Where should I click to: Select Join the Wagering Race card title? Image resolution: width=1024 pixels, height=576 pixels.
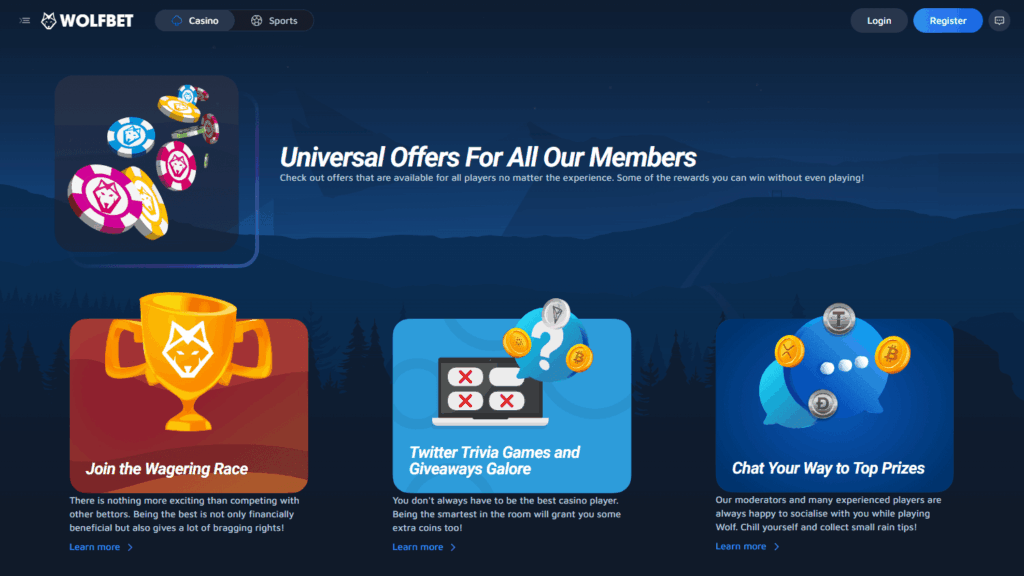[x=167, y=469]
